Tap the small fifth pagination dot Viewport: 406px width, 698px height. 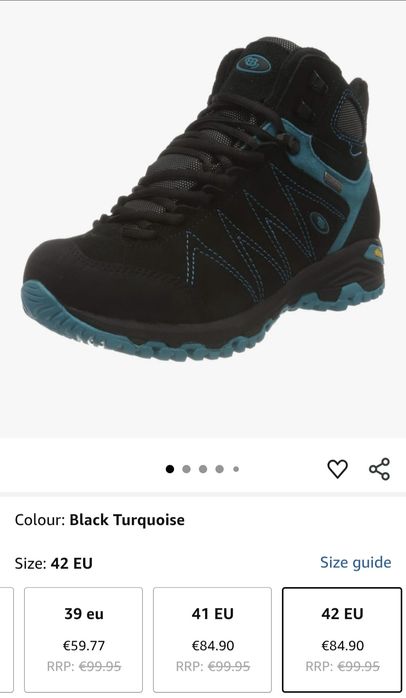tap(236, 469)
